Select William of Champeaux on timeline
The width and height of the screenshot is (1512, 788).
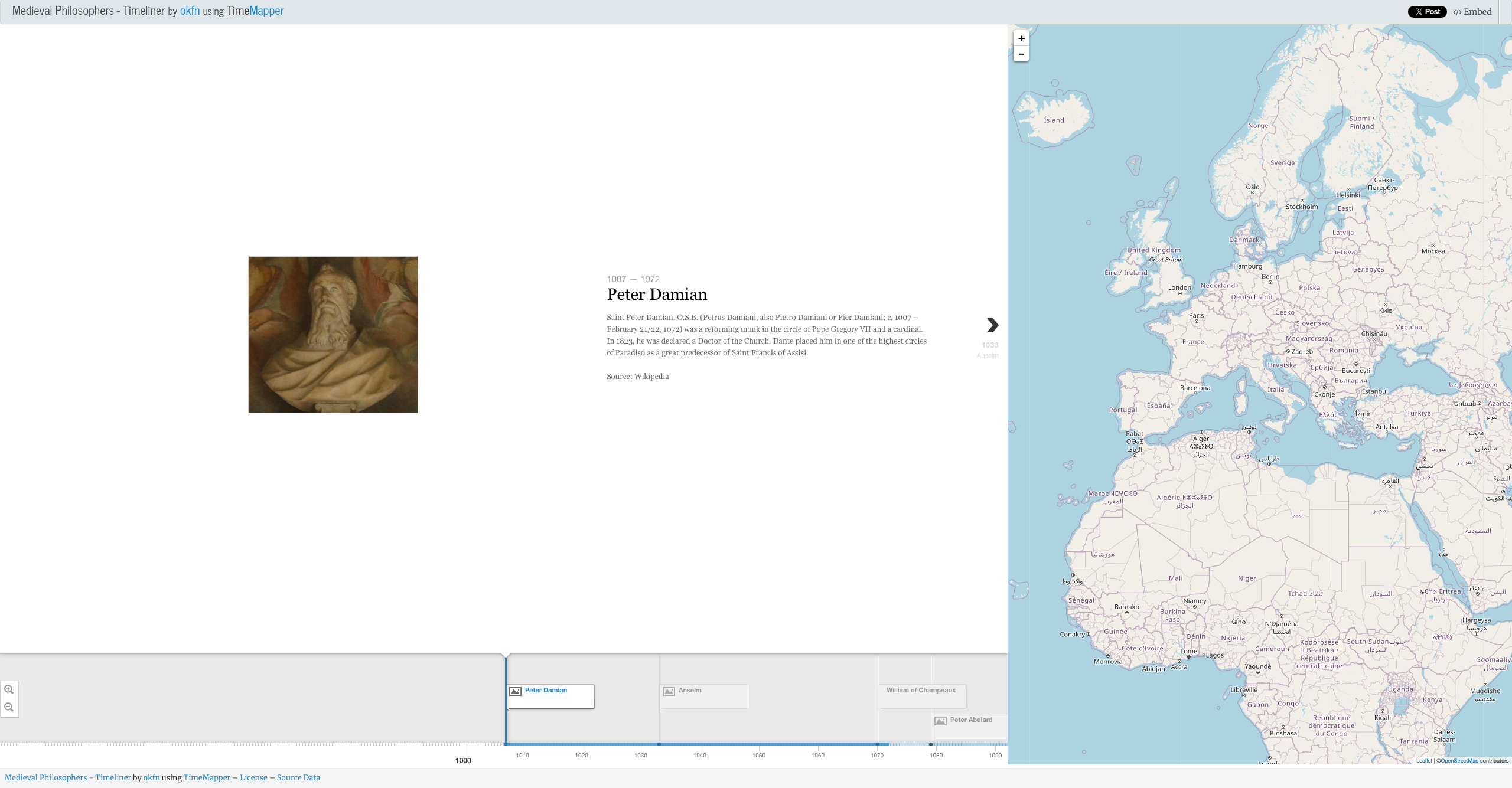[920, 690]
